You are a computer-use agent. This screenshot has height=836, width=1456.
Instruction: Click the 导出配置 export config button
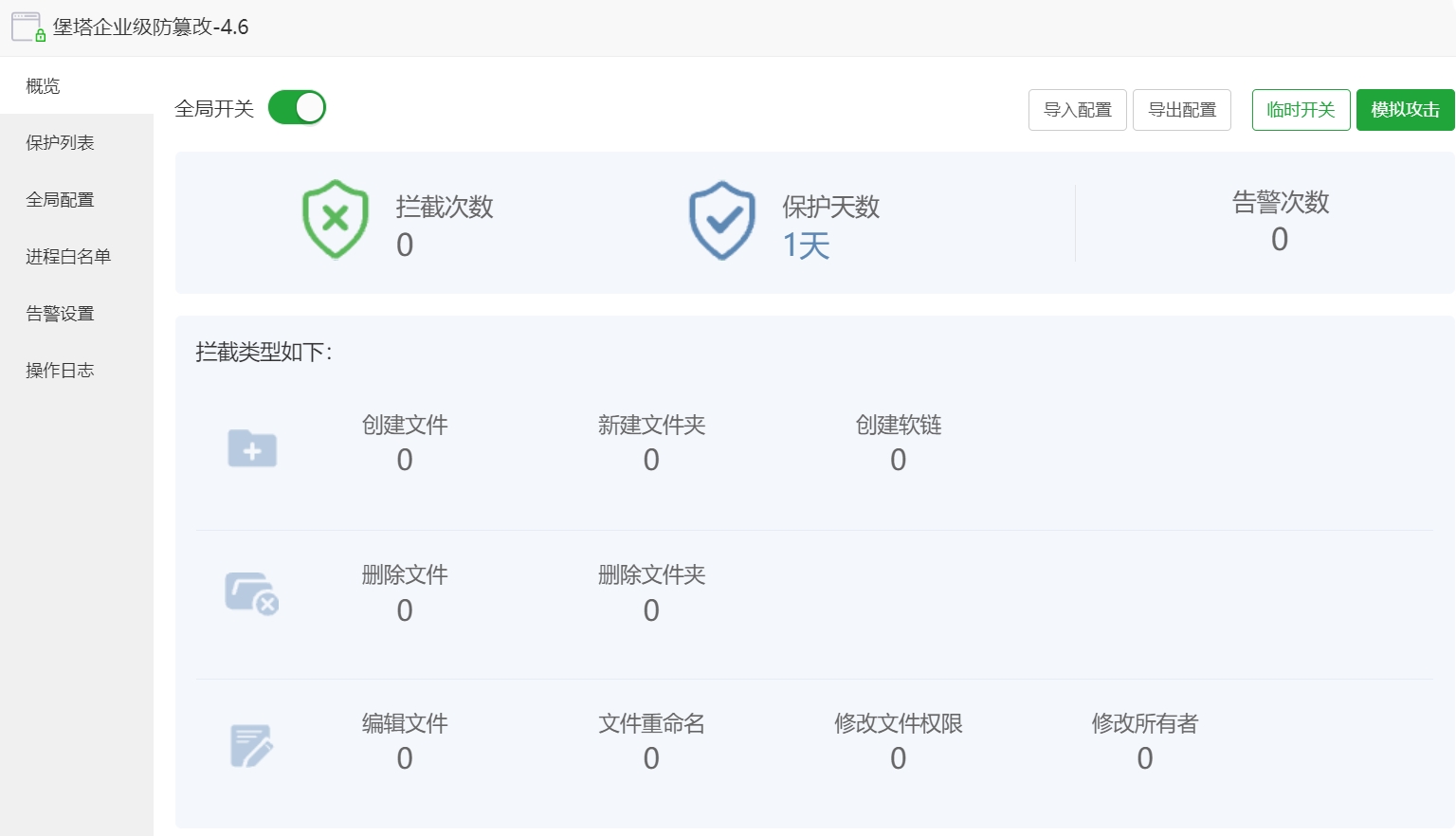tap(1181, 109)
